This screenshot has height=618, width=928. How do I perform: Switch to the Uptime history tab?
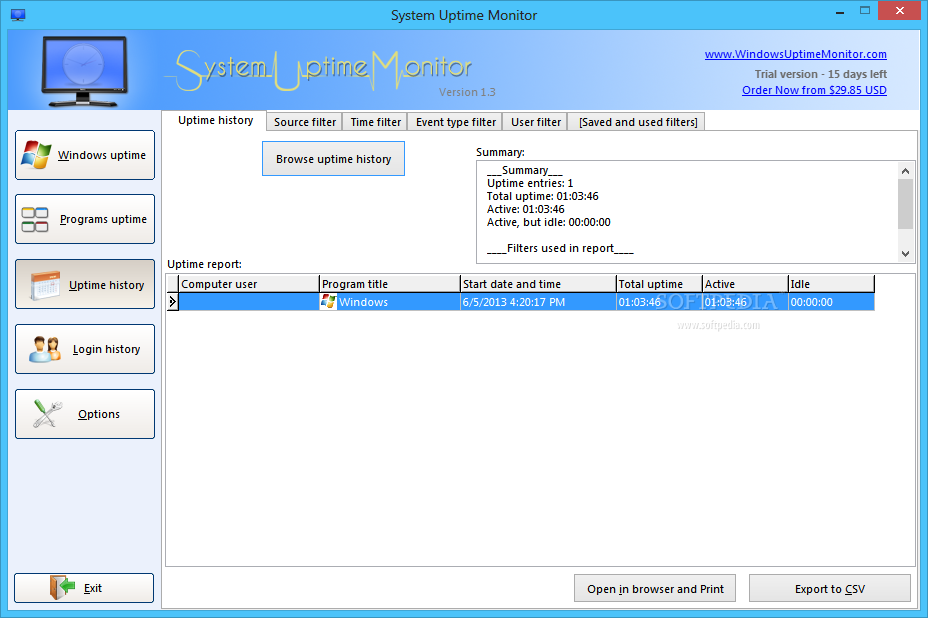pyautogui.click(x=215, y=120)
